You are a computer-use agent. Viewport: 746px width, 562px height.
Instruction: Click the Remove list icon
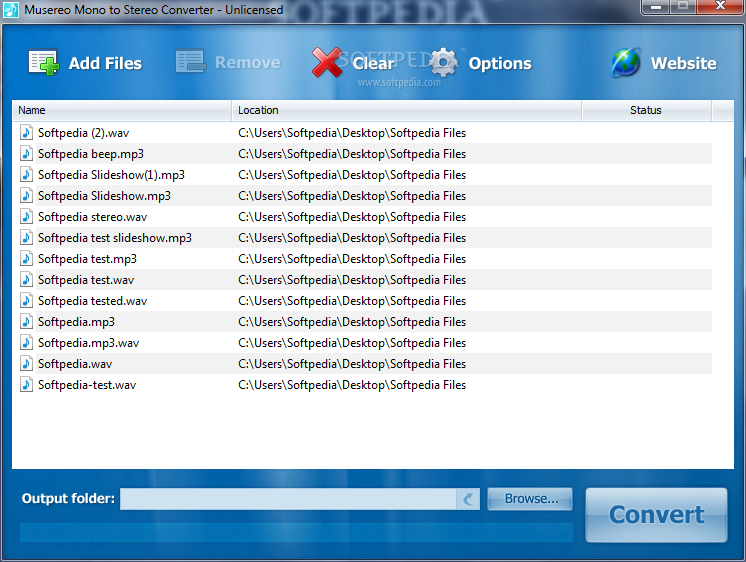(190, 61)
